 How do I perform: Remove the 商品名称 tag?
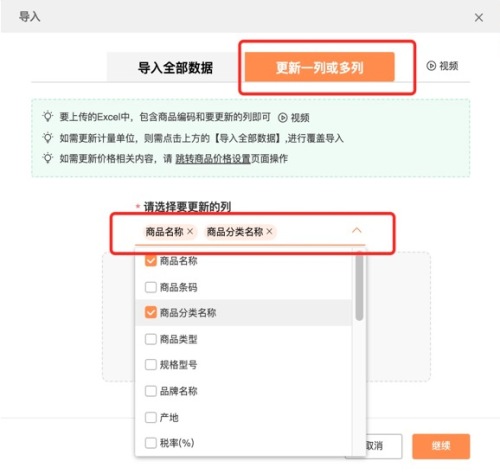190,231
